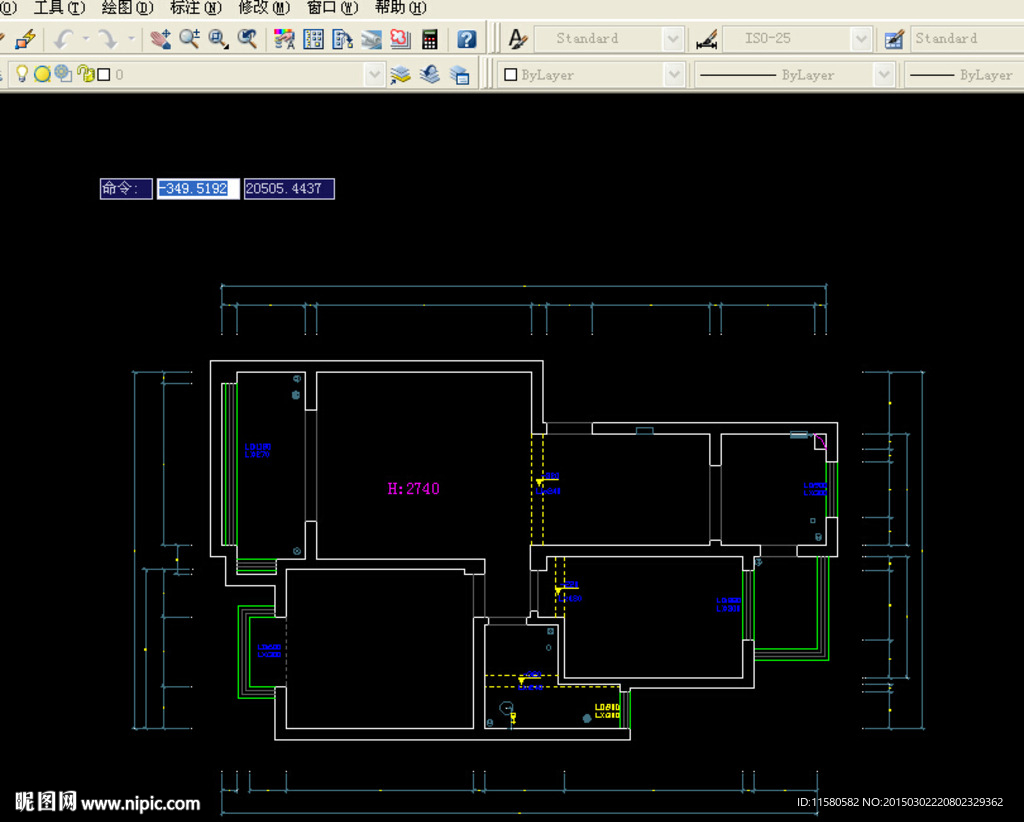Screen dimensions: 1024x822
Task: Open the Text Style manager icon
Action: pos(517,39)
